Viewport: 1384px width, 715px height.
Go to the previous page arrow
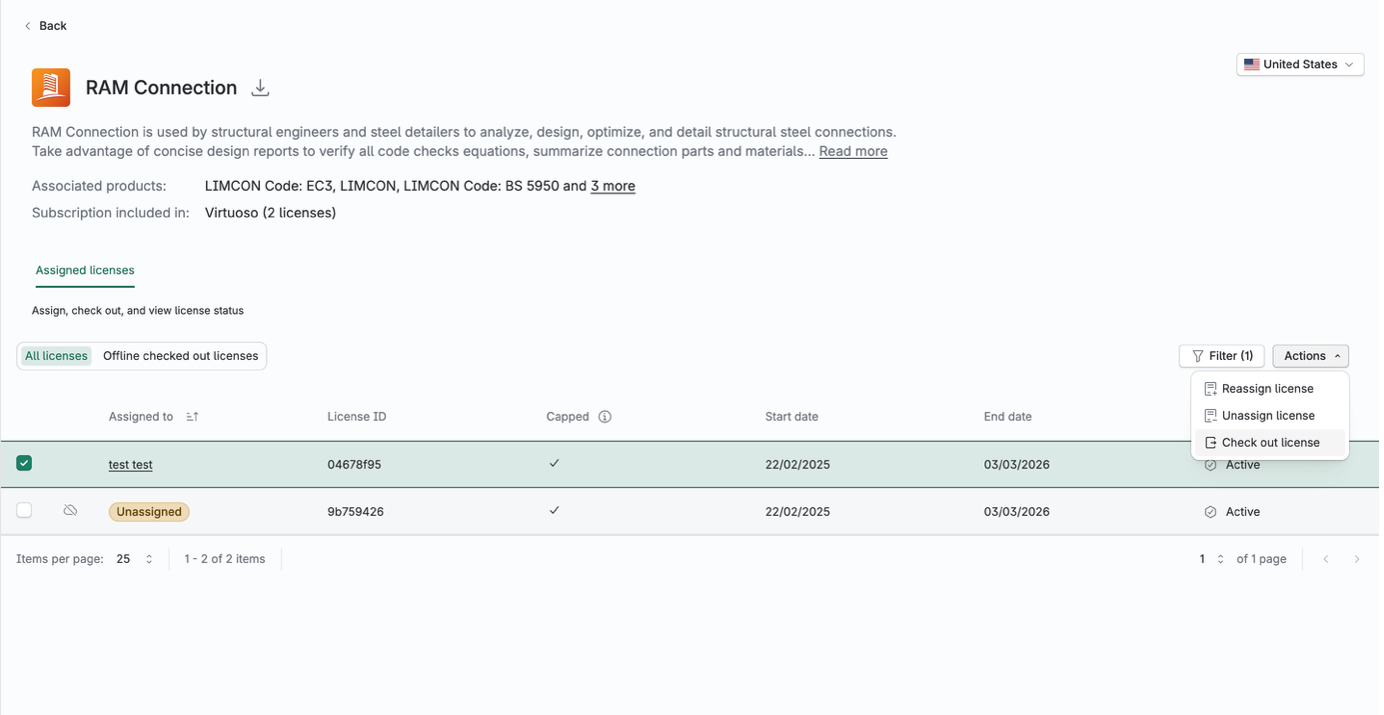click(1326, 559)
